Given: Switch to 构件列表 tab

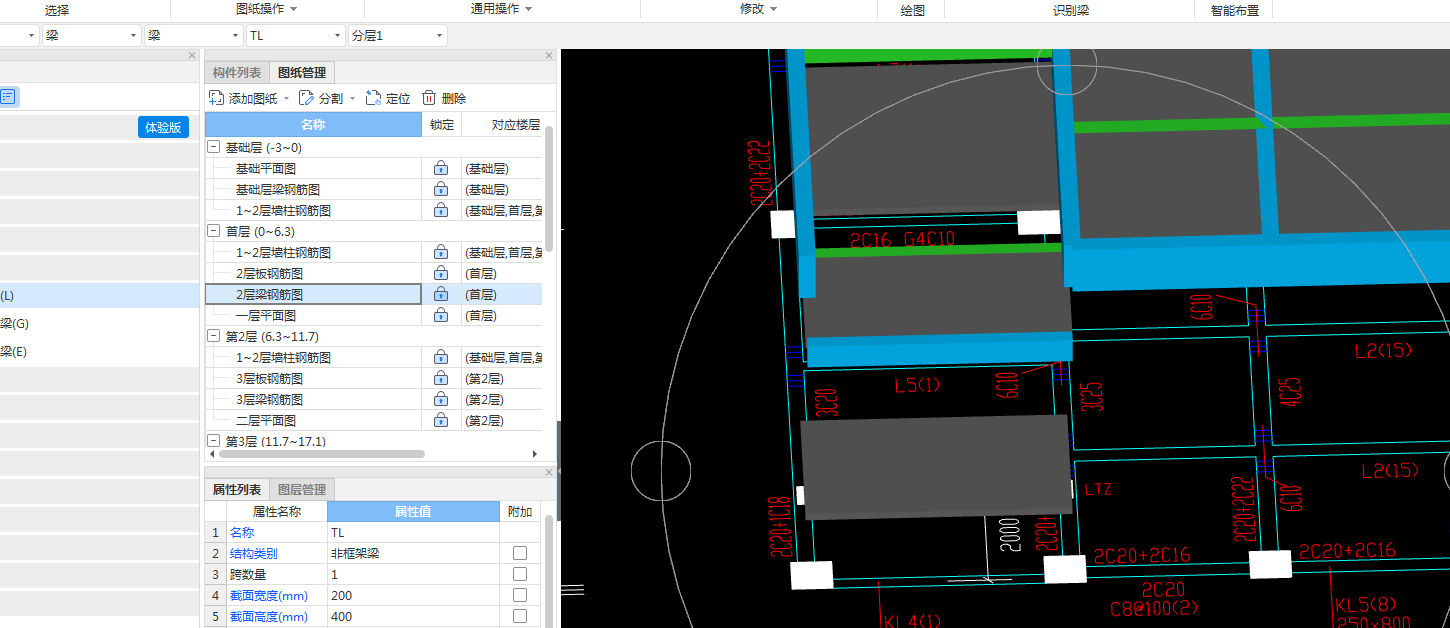Looking at the screenshot, I should pos(237,73).
